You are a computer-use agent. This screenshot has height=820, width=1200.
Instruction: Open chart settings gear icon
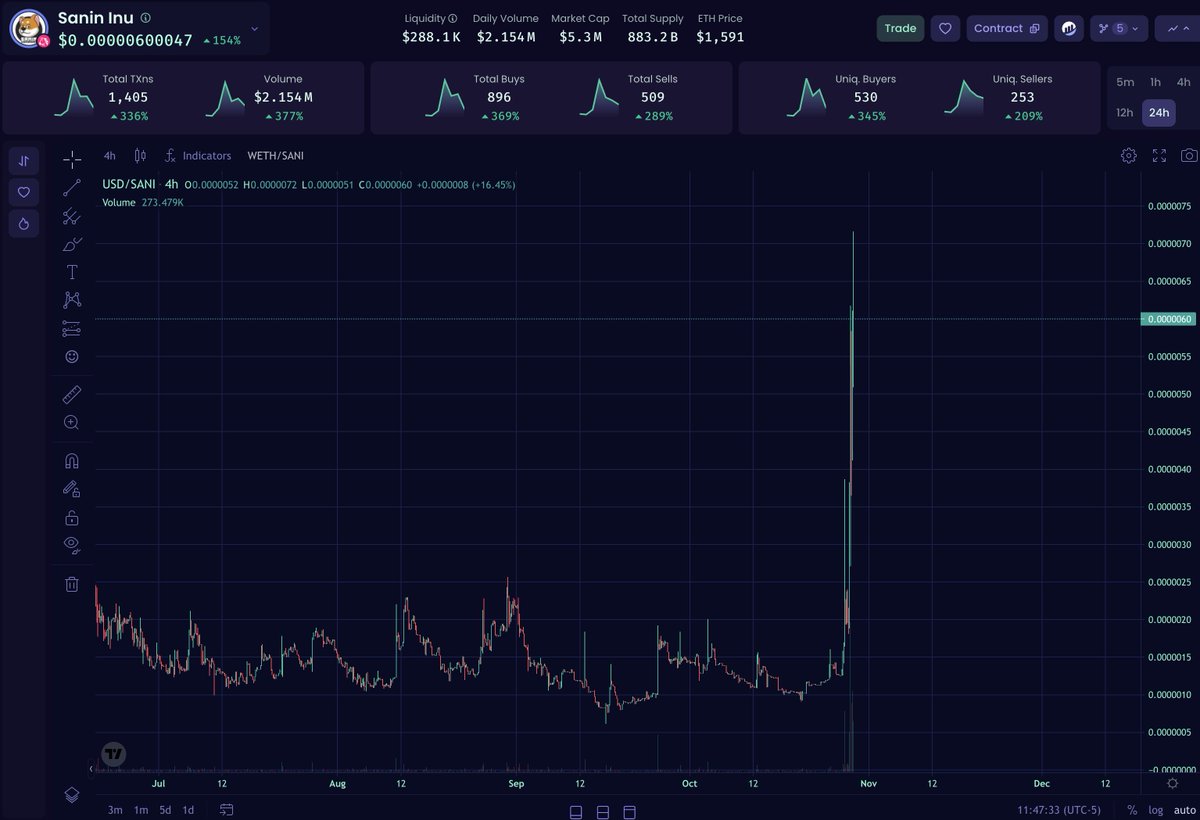tap(1128, 156)
